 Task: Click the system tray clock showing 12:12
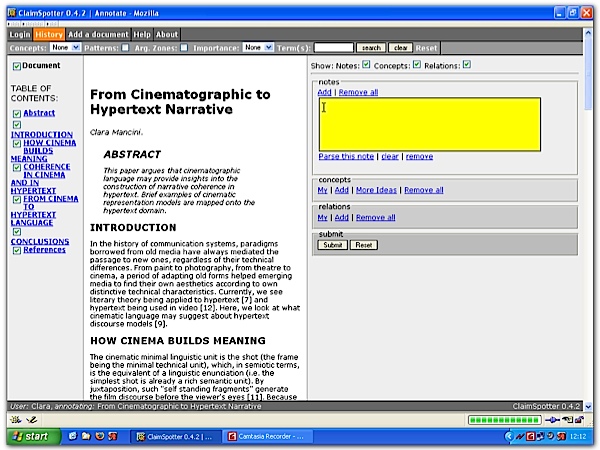coord(578,436)
